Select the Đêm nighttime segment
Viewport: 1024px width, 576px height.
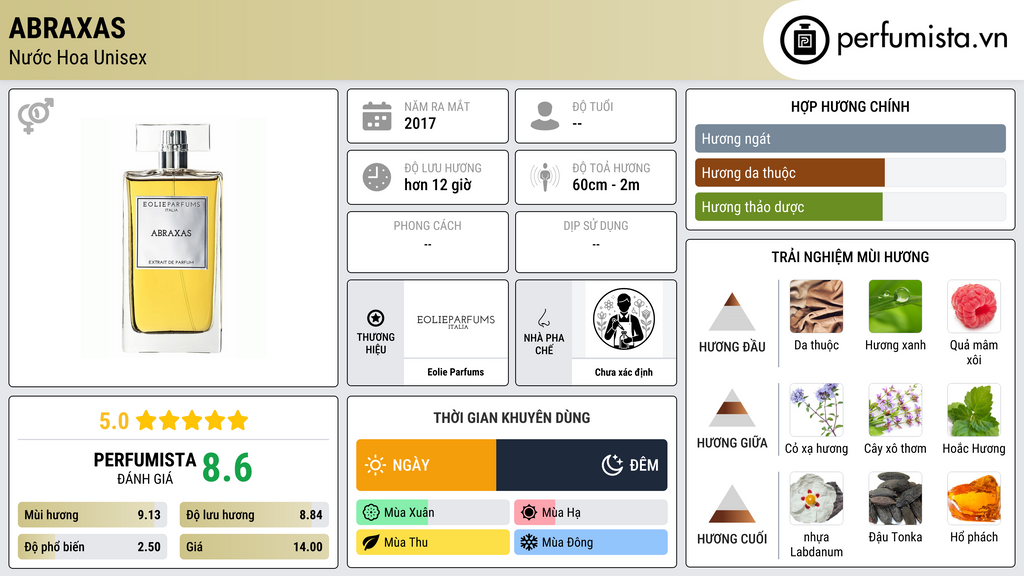pos(582,465)
